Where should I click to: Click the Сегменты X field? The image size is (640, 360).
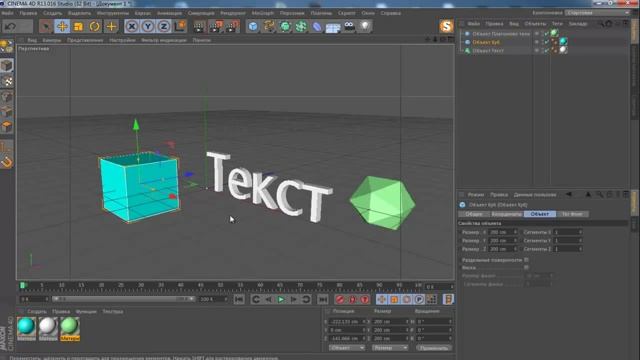coord(567,232)
